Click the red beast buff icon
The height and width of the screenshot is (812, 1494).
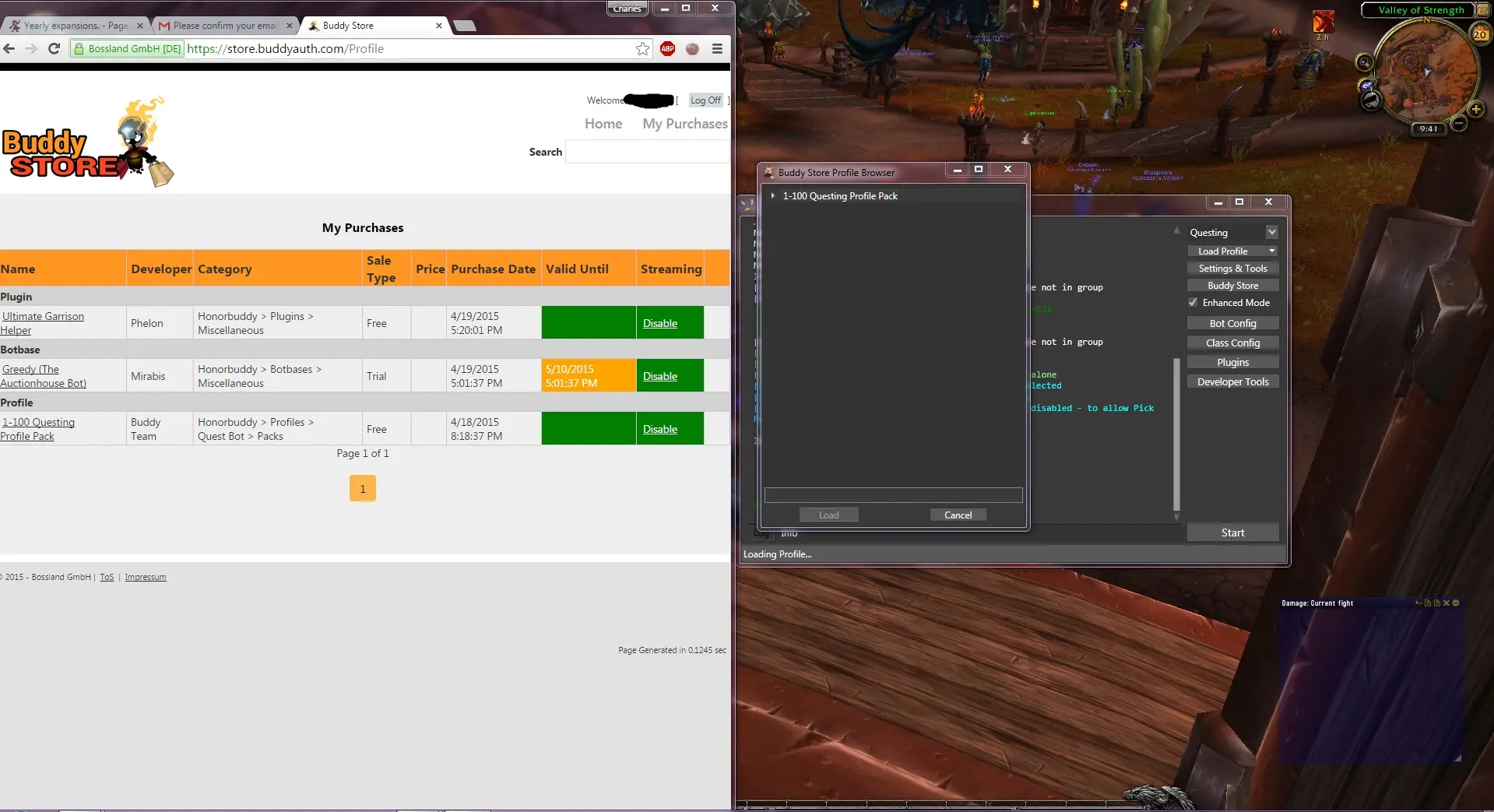point(1323,23)
